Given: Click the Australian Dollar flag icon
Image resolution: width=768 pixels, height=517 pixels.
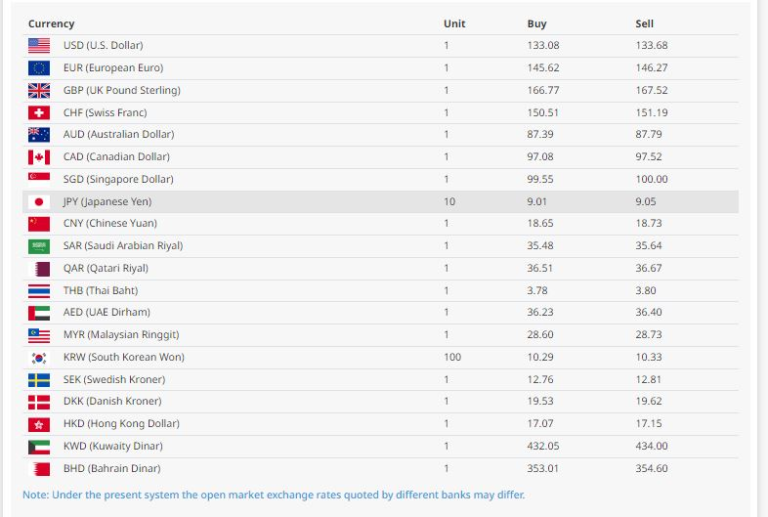Looking at the screenshot, I should point(39,135).
